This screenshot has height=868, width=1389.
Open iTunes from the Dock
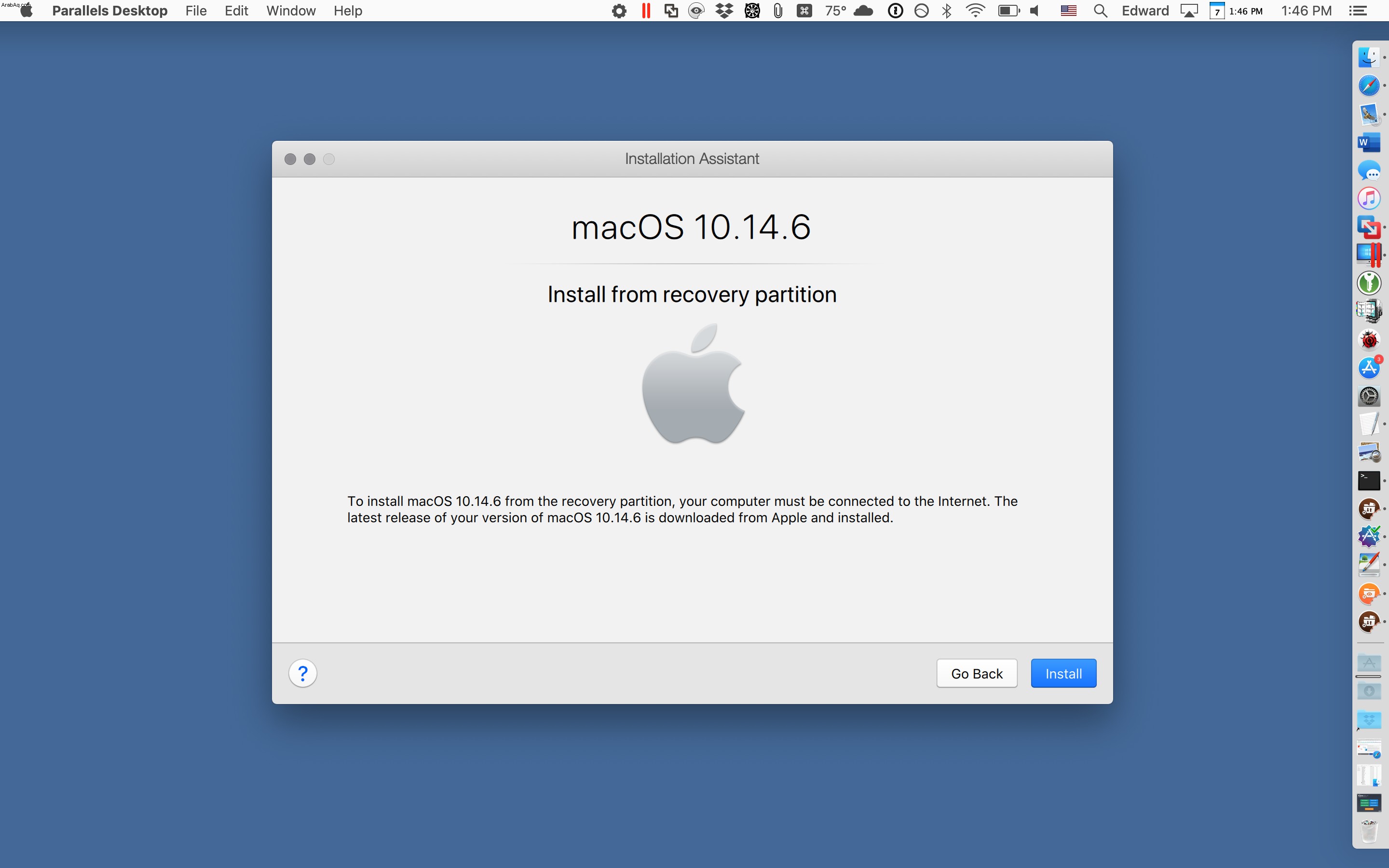pos(1368,199)
